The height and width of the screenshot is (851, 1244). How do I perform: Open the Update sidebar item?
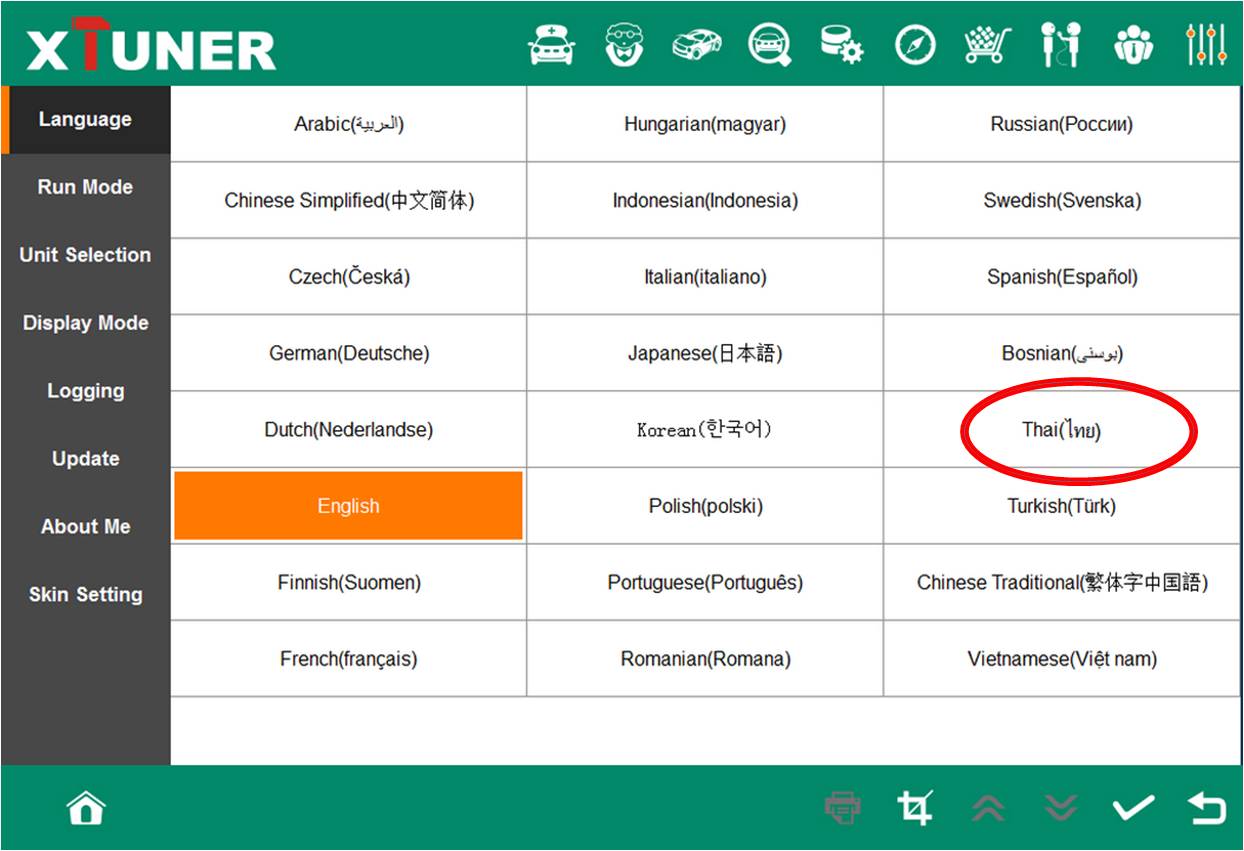point(85,459)
